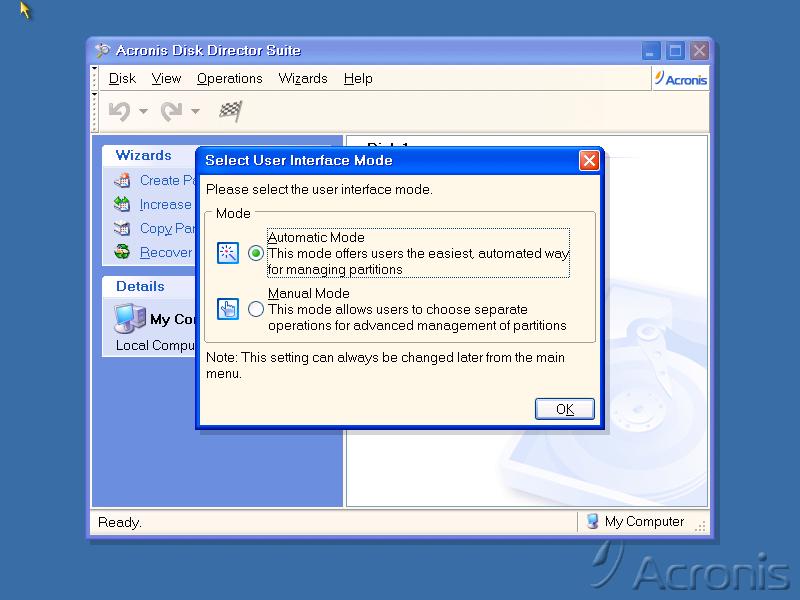Click the note about changing setting later
This screenshot has width=800, height=600.
[x=385, y=365]
